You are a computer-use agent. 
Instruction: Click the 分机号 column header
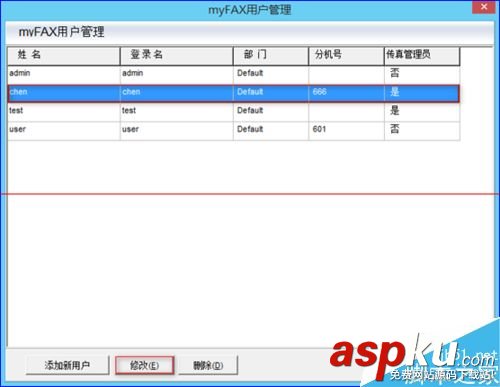(x=346, y=56)
